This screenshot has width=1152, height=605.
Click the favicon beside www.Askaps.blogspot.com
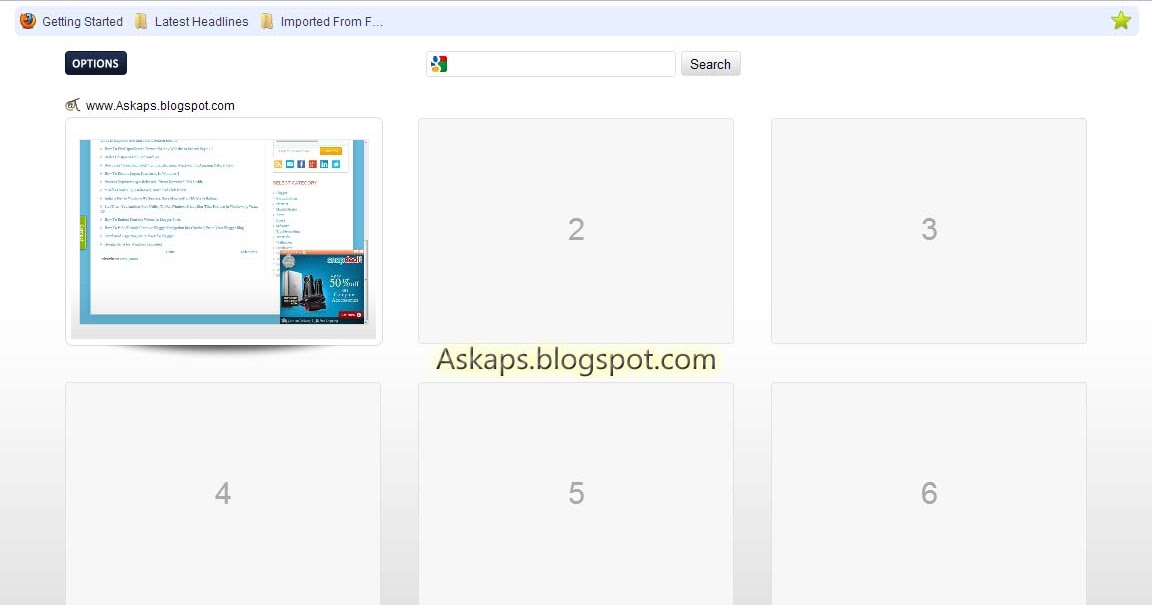pyautogui.click(x=72, y=104)
